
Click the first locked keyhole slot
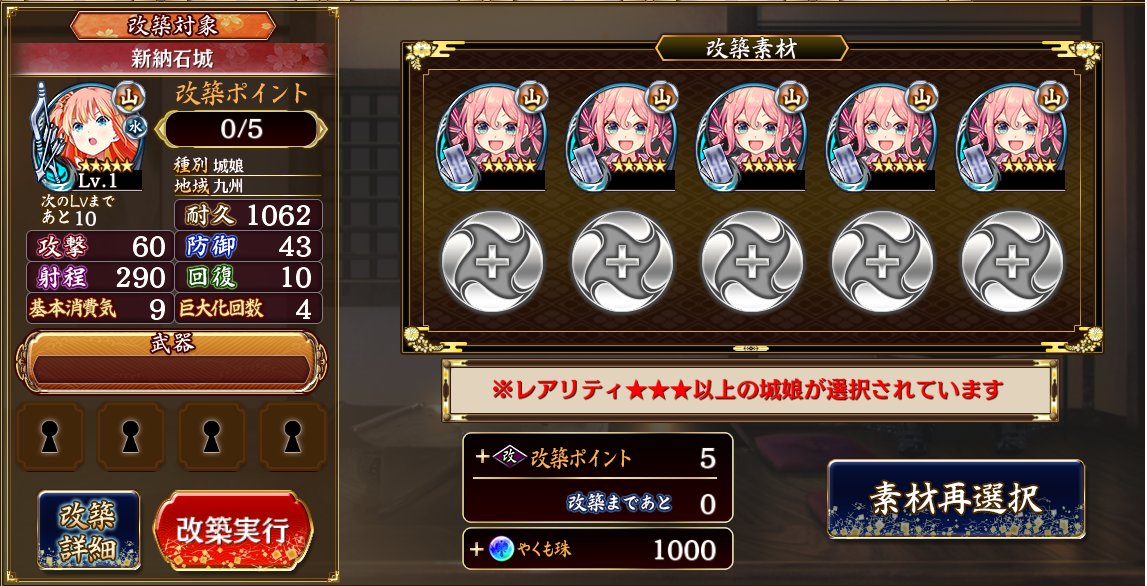50,436
